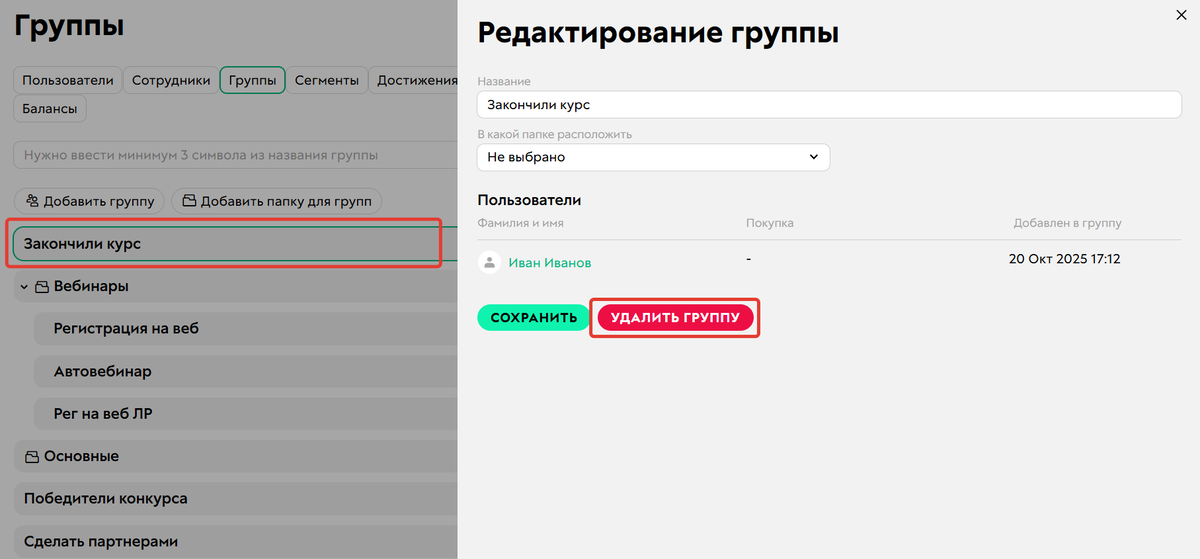
Task: Delete group via Удалить группу button
Action: click(675, 318)
